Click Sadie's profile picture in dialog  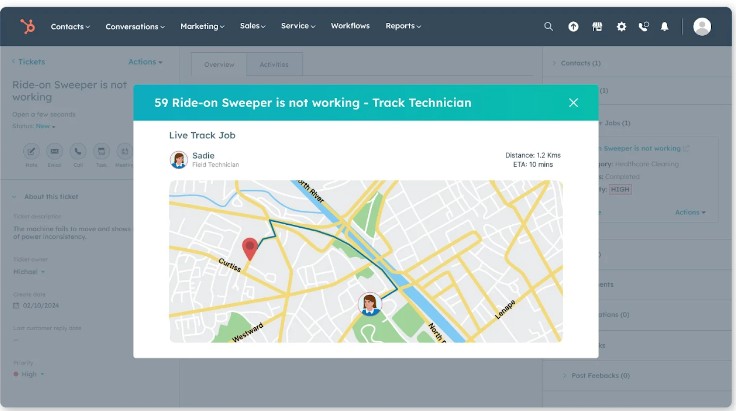(x=179, y=160)
